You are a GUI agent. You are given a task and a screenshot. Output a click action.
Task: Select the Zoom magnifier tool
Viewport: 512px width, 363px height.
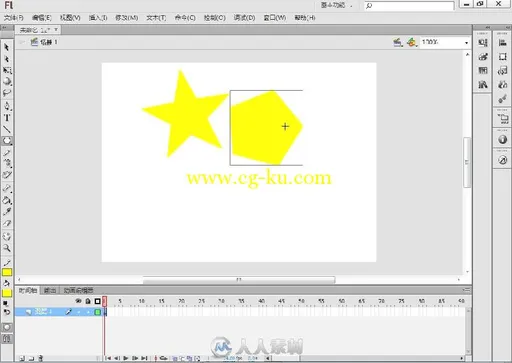pyautogui.click(x=7, y=248)
